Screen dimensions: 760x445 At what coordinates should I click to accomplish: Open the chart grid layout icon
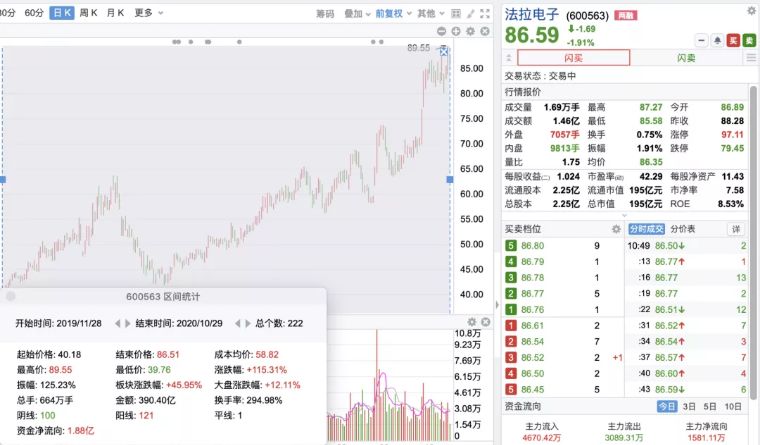456,14
